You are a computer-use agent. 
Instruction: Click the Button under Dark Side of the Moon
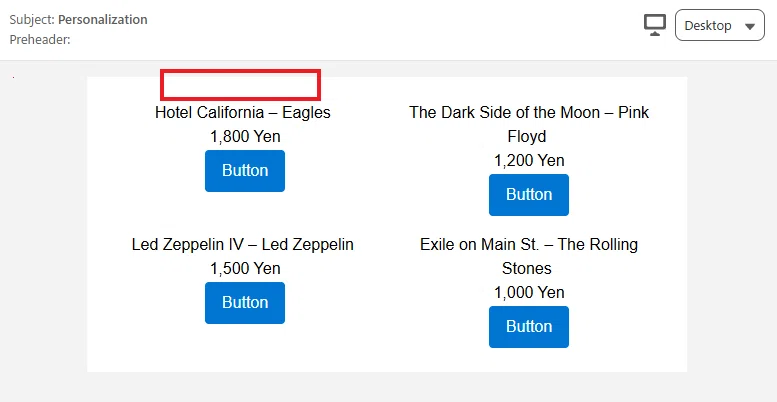(529, 195)
